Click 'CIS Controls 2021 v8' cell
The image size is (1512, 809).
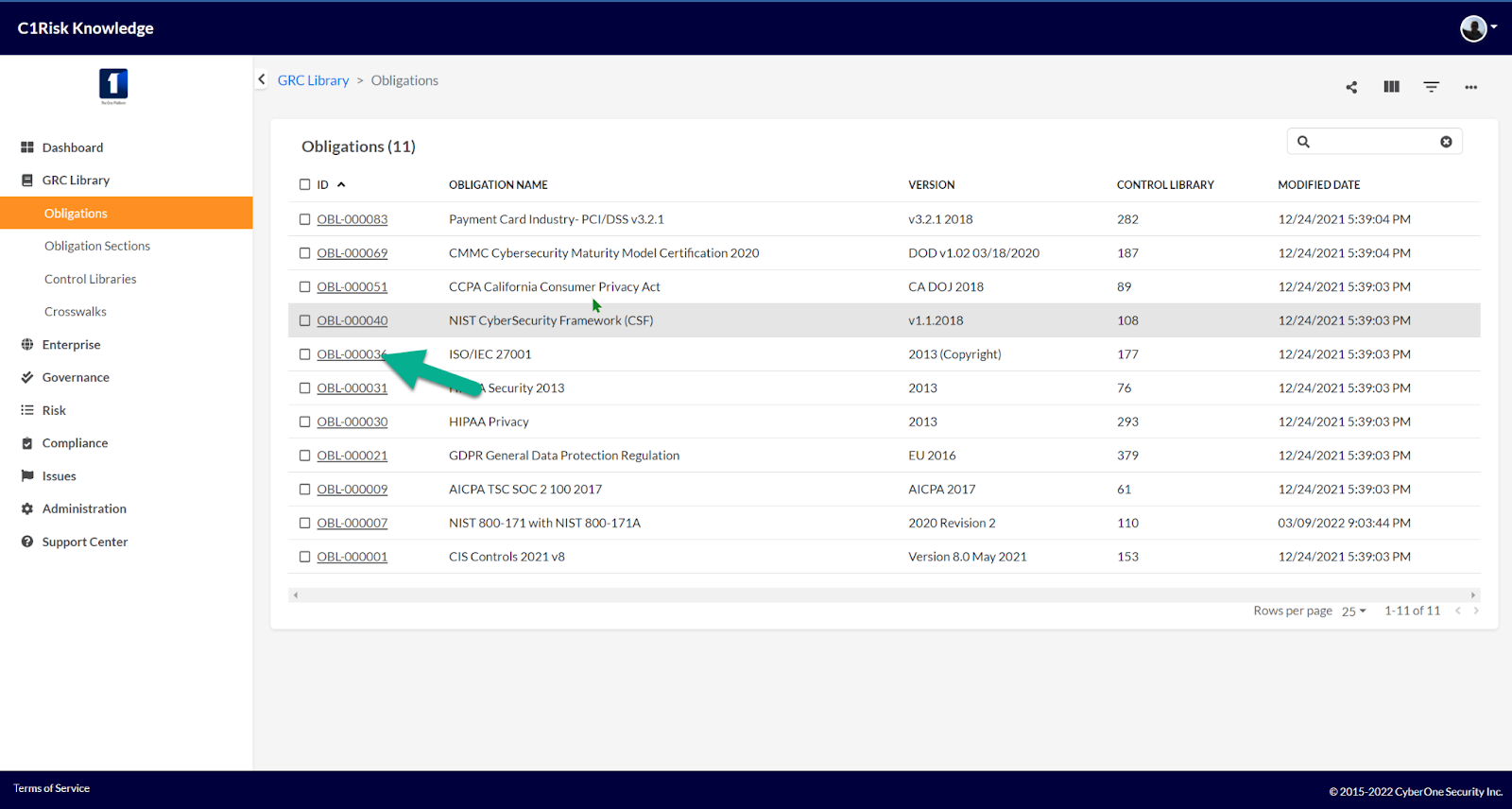pos(507,557)
